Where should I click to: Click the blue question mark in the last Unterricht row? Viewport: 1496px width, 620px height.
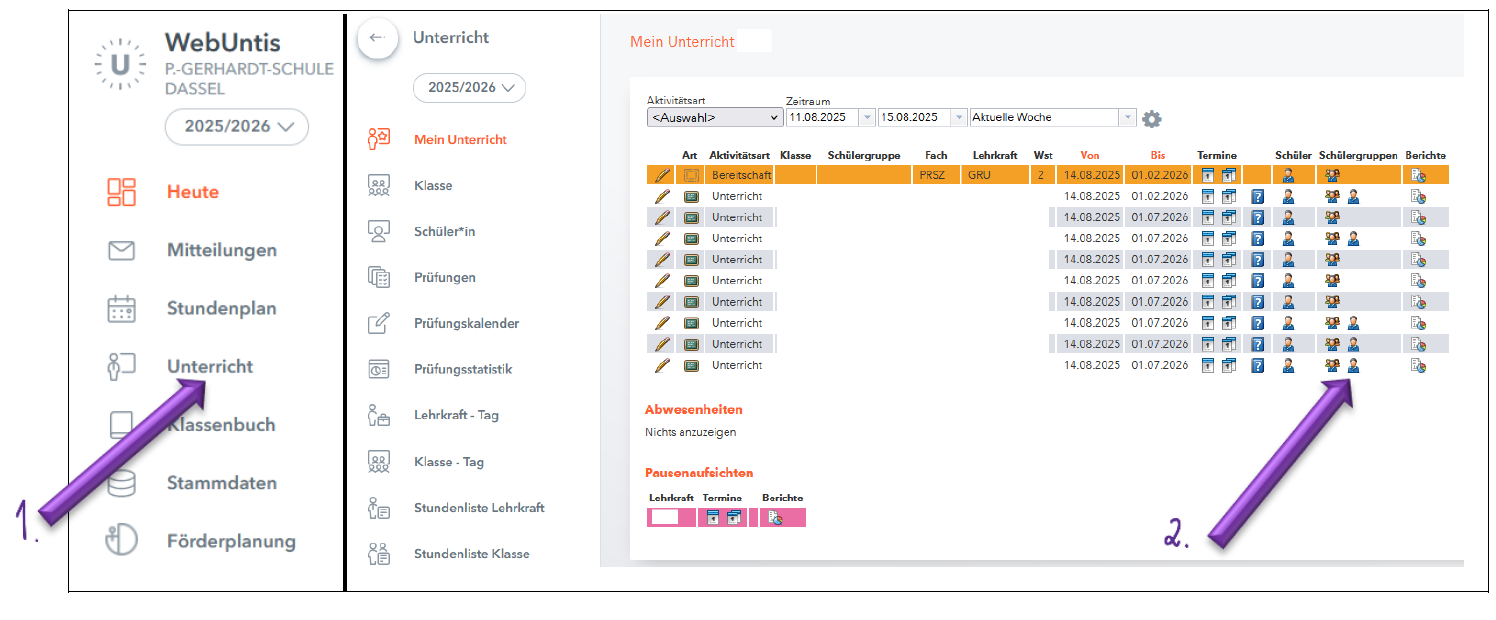pos(1258,366)
